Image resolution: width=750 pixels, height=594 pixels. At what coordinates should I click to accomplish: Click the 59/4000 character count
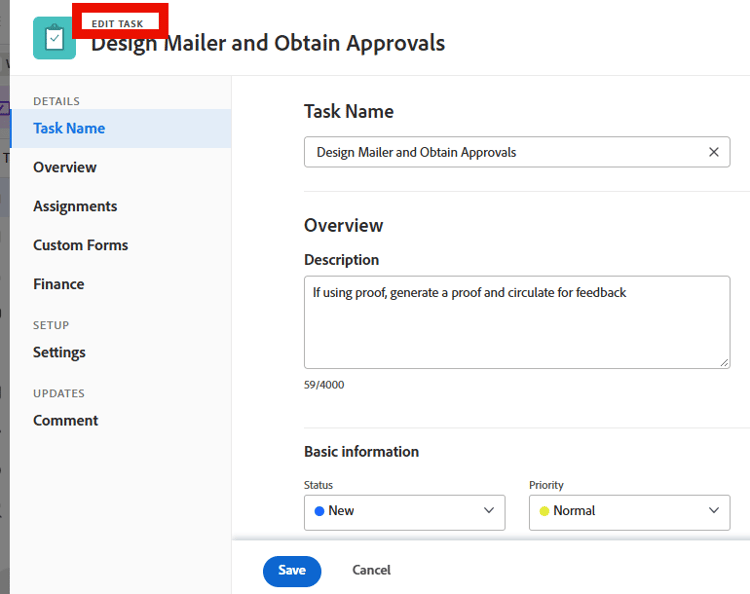(x=324, y=385)
